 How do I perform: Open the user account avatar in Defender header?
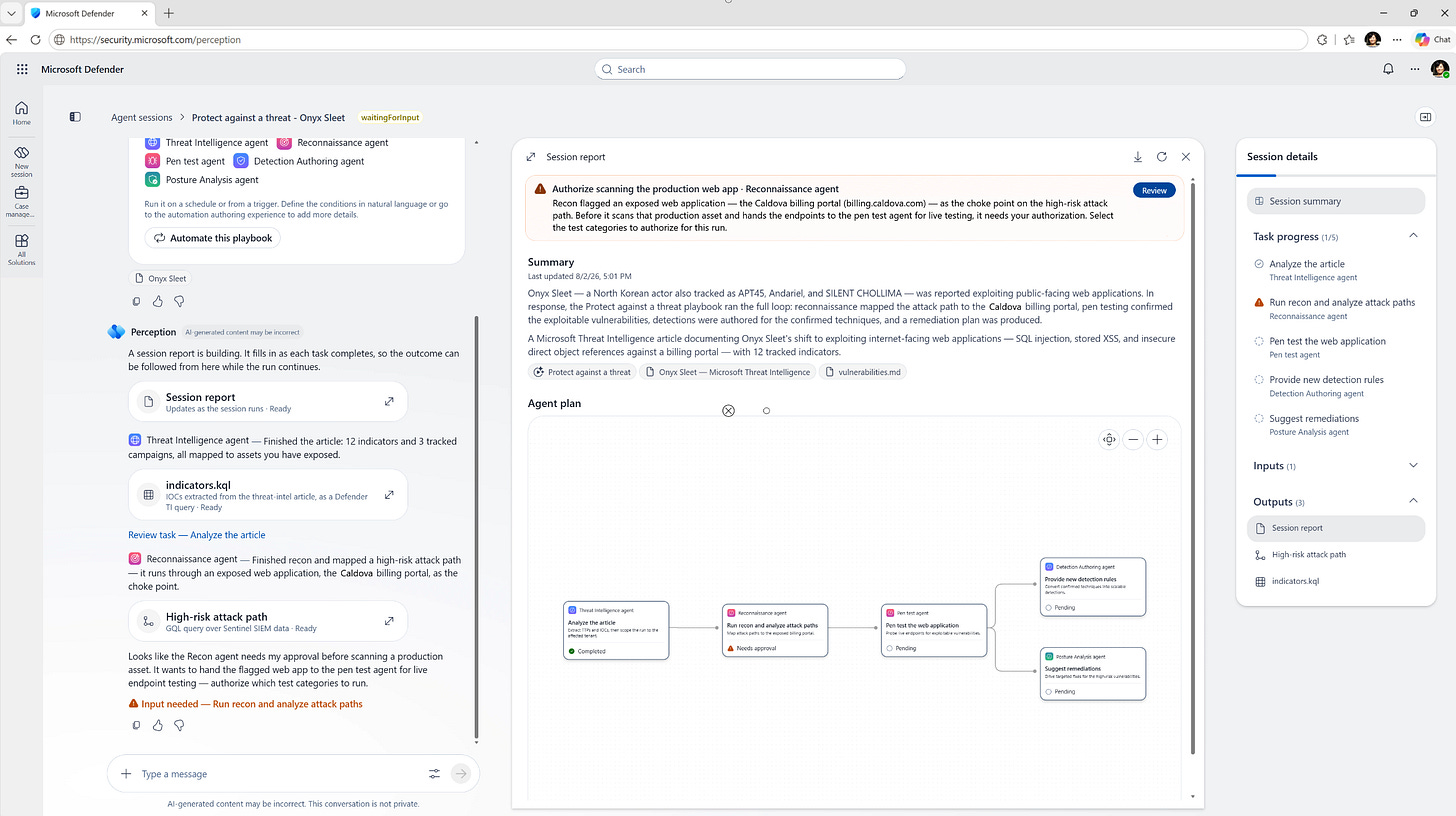point(1440,69)
